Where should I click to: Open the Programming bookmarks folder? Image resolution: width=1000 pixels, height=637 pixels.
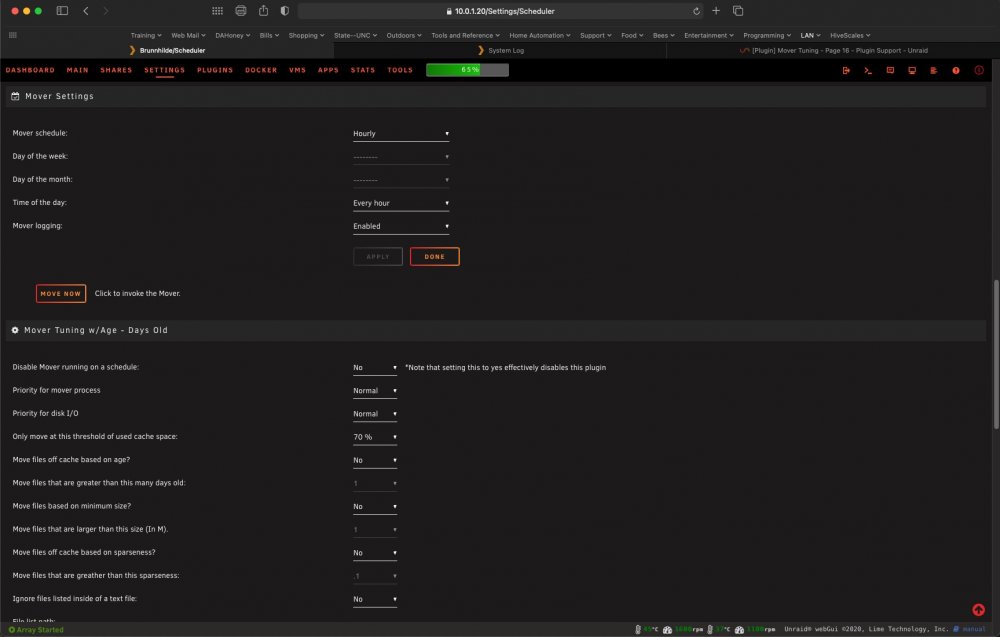click(767, 35)
